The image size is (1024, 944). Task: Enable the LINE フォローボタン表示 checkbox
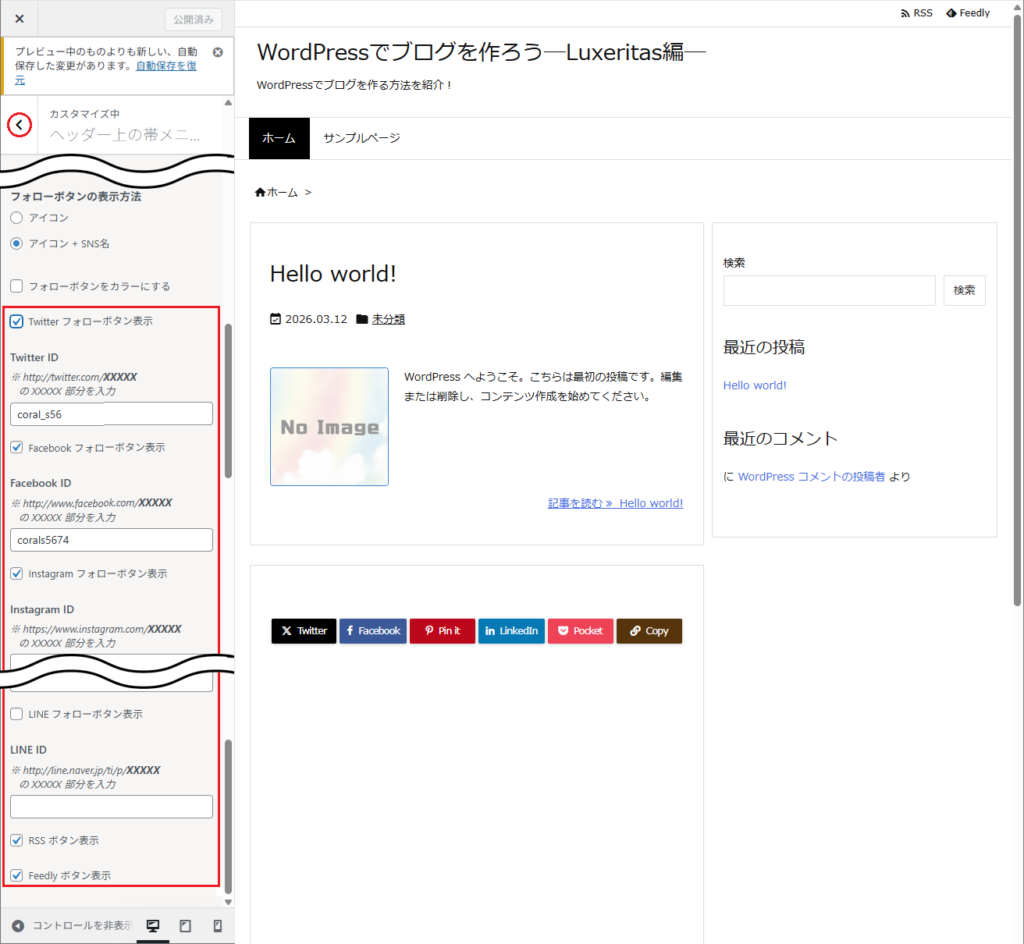[15, 714]
